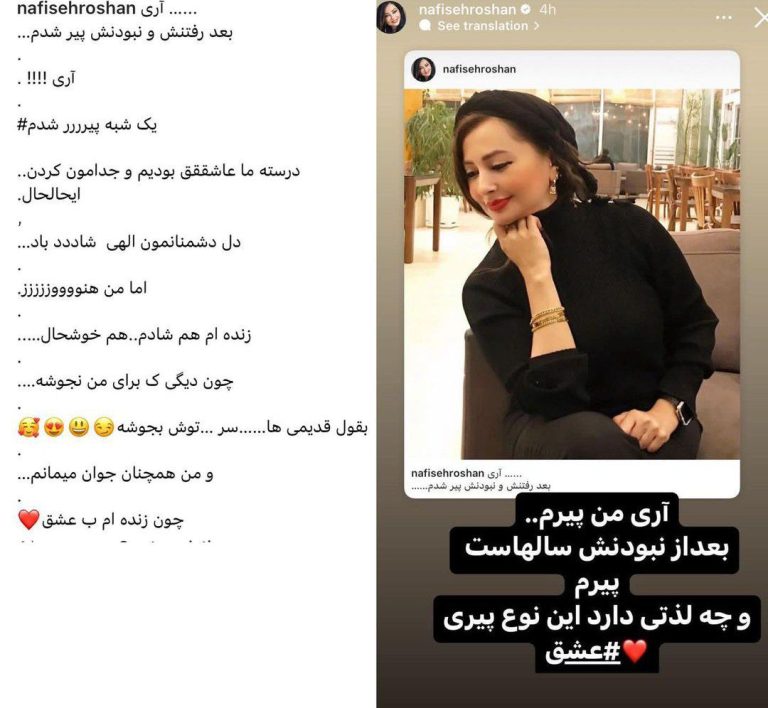Open the embedded post's nafisehroshan username
The height and width of the screenshot is (708, 768).
coord(479,69)
